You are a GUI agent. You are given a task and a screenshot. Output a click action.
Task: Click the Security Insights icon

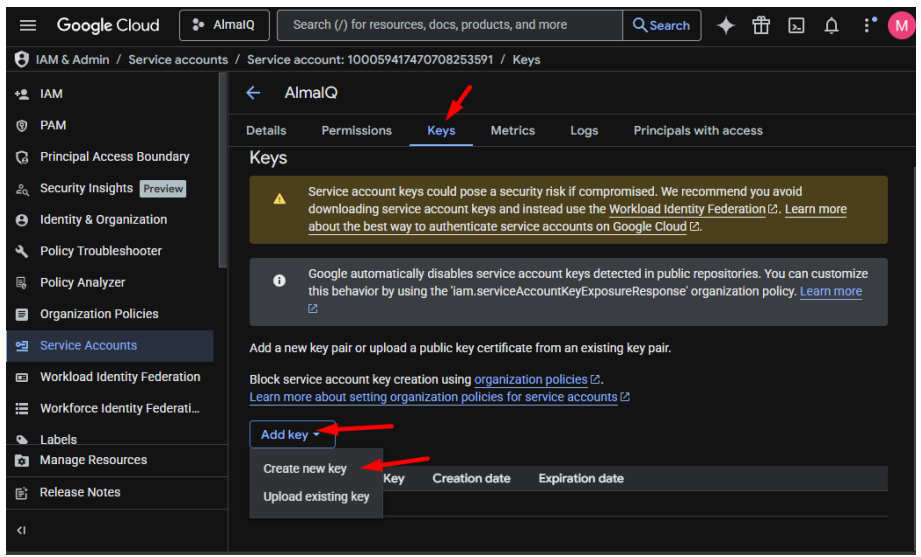(22, 189)
